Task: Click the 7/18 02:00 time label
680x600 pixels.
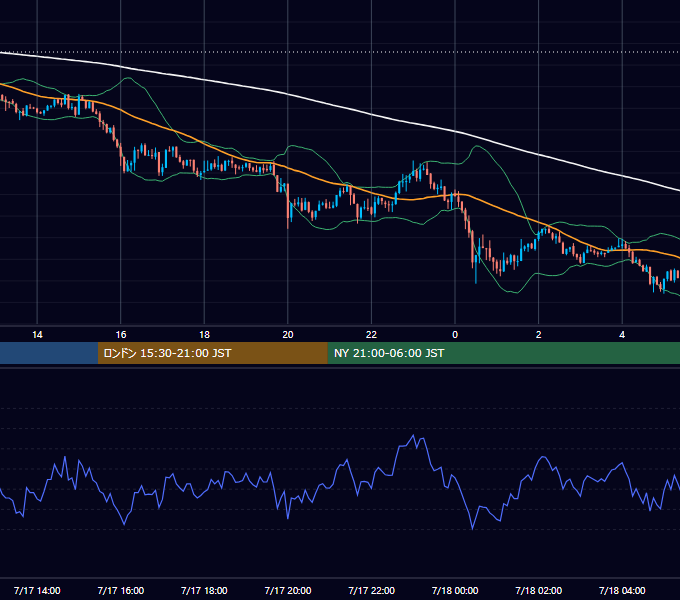Action: (x=538, y=590)
